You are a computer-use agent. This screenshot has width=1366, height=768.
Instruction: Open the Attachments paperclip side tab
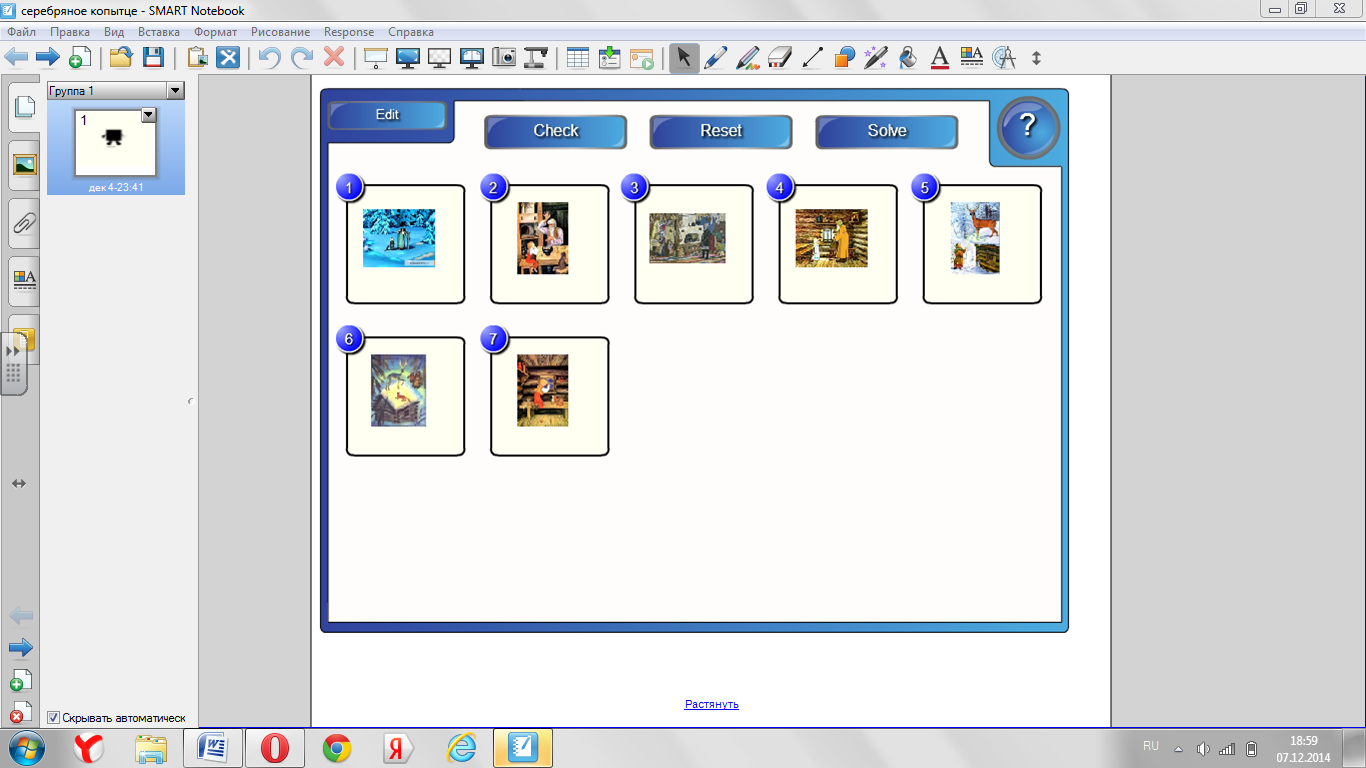coord(24,223)
